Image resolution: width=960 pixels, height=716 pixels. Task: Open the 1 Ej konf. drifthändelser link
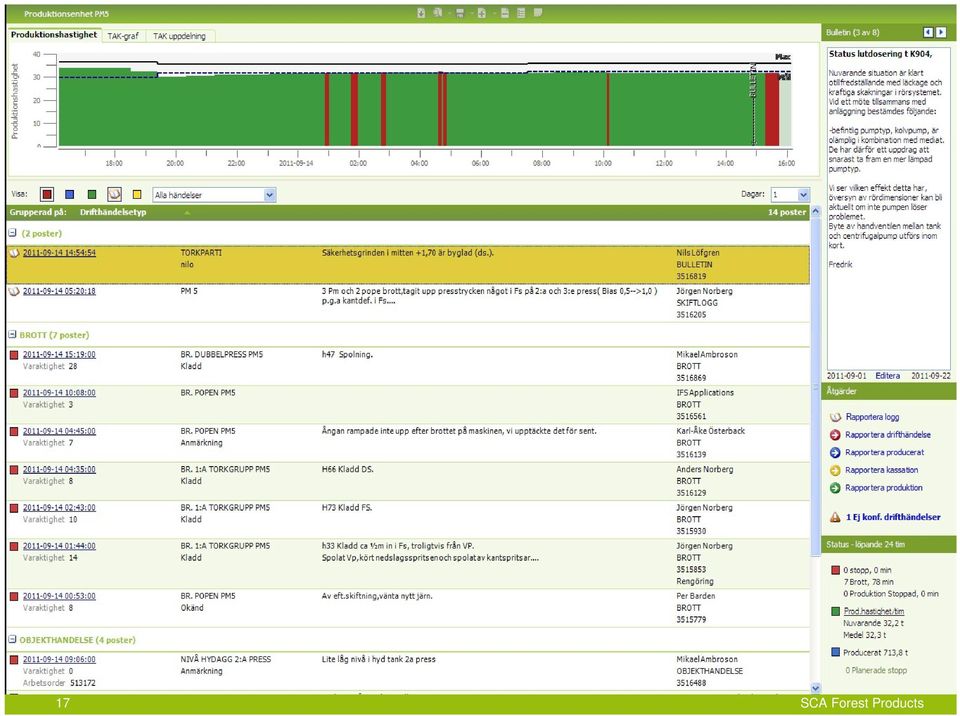click(x=893, y=518)
